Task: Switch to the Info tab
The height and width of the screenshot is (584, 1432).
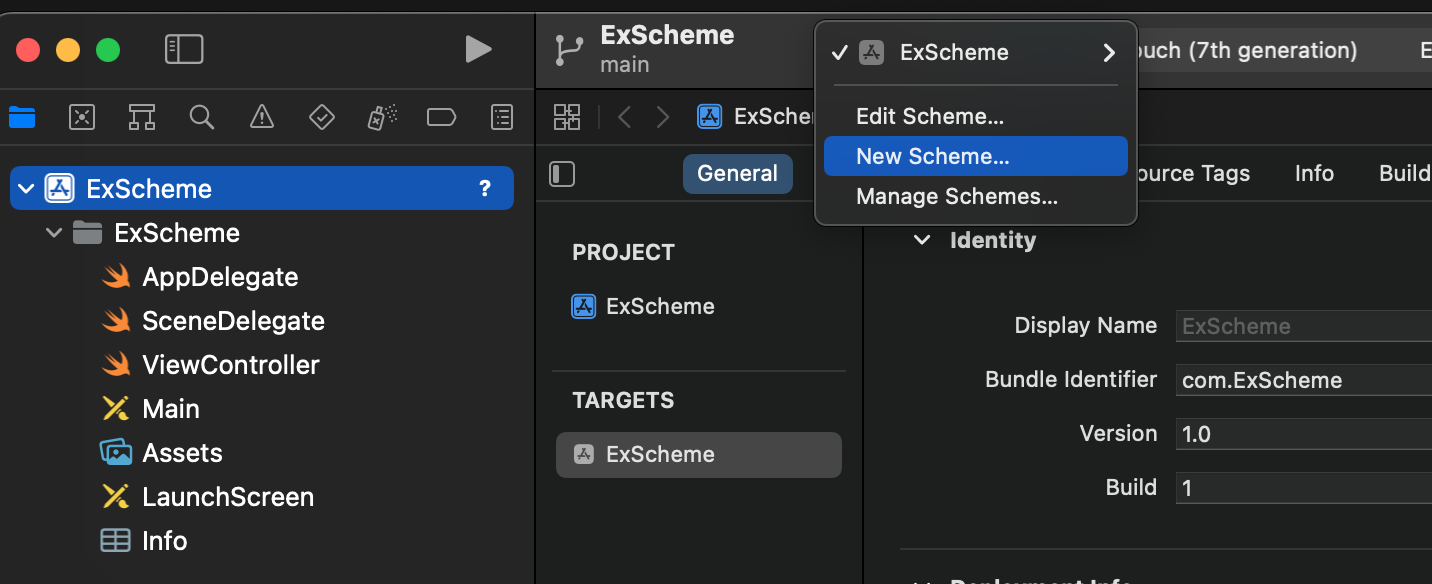Action: point(1314,173)
